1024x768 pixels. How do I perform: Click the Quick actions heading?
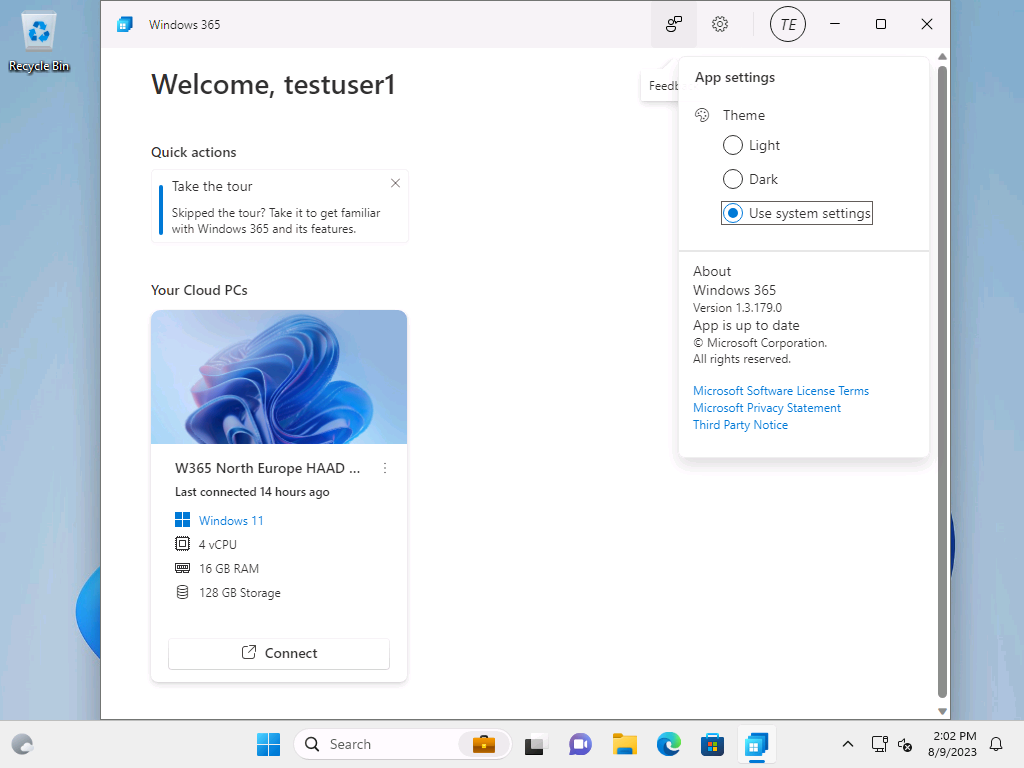[193, 152]
